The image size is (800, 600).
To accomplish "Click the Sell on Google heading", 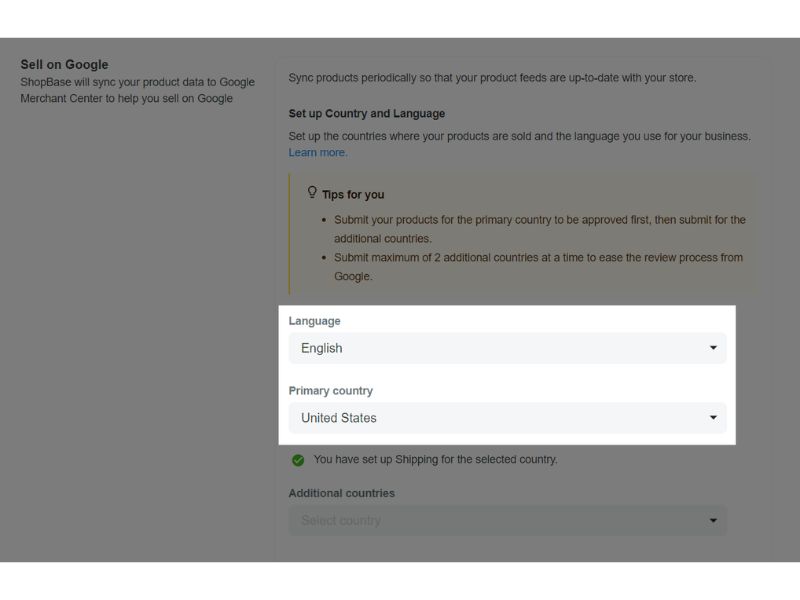I will pyautogui.click(x=64, y=65).
